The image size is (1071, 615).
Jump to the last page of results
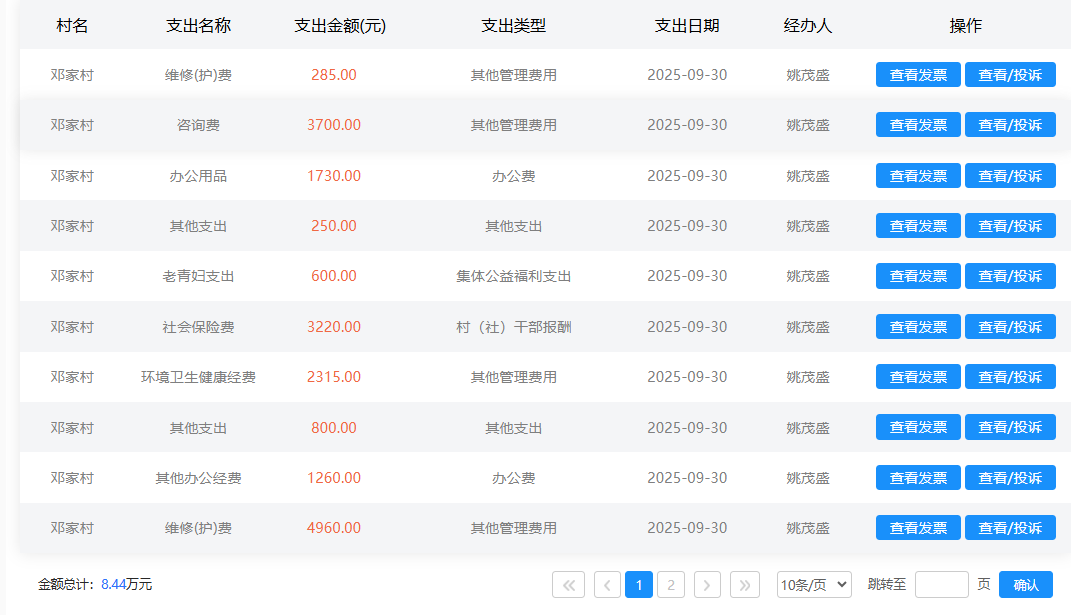click(745, 585)
